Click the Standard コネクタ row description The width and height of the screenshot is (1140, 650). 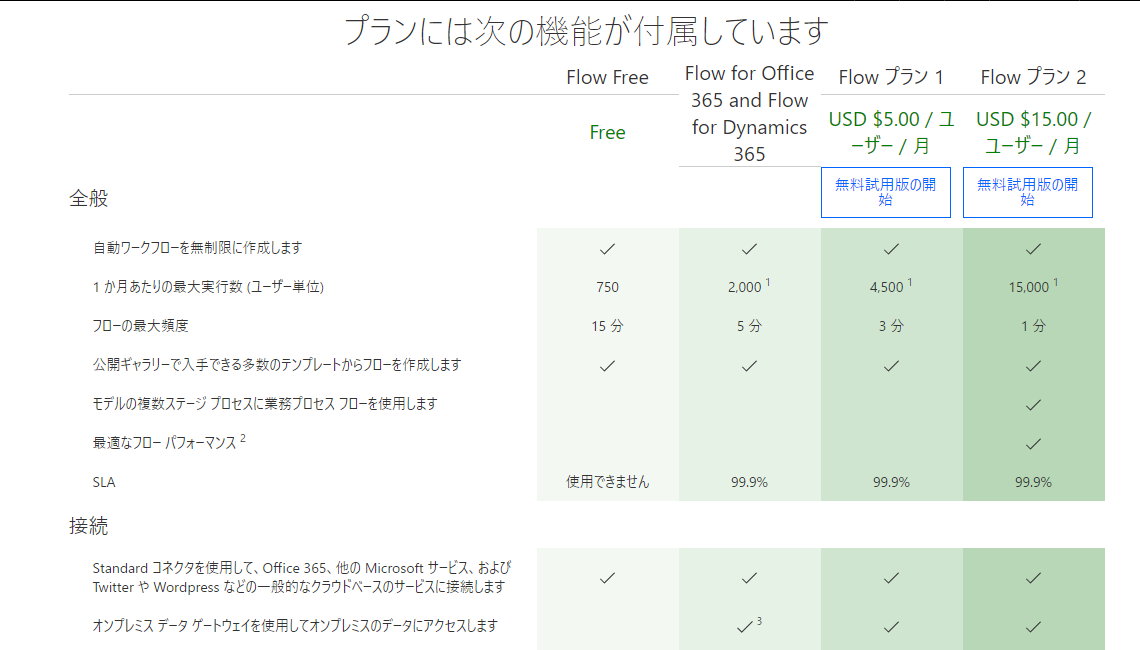[x=302, y=577]
